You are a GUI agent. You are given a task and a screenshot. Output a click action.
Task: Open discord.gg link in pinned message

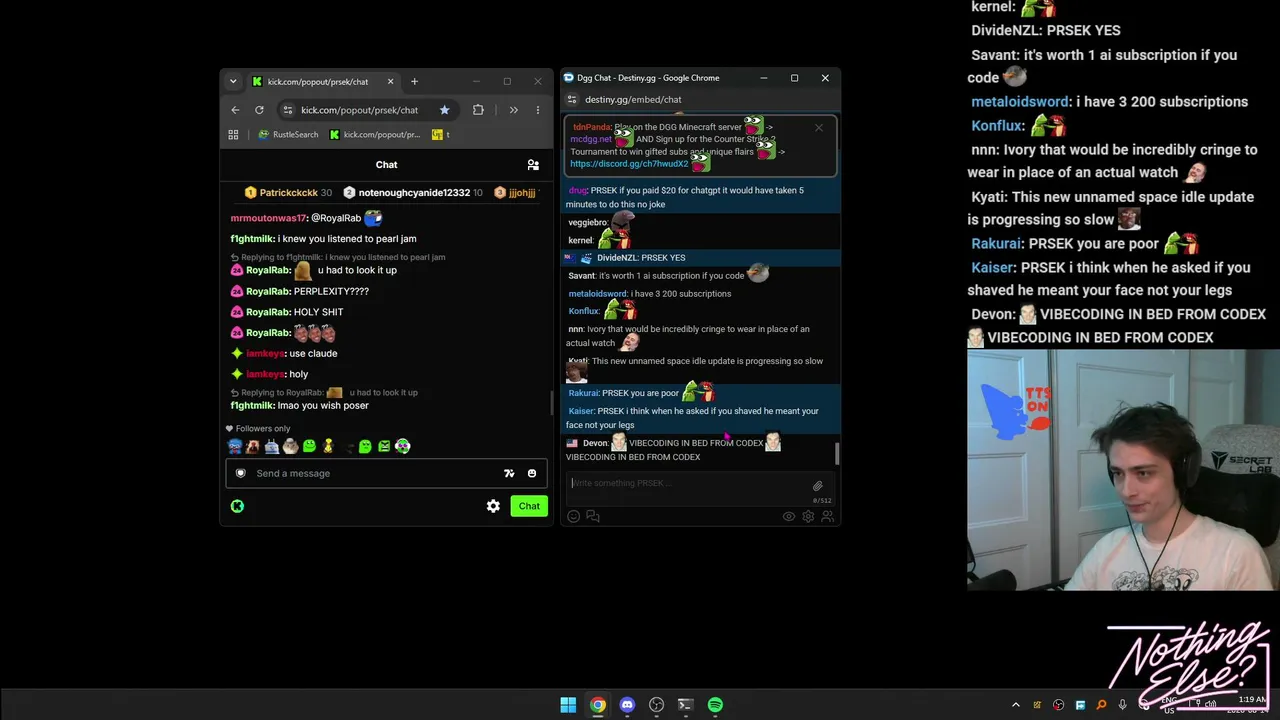point(629,164)
